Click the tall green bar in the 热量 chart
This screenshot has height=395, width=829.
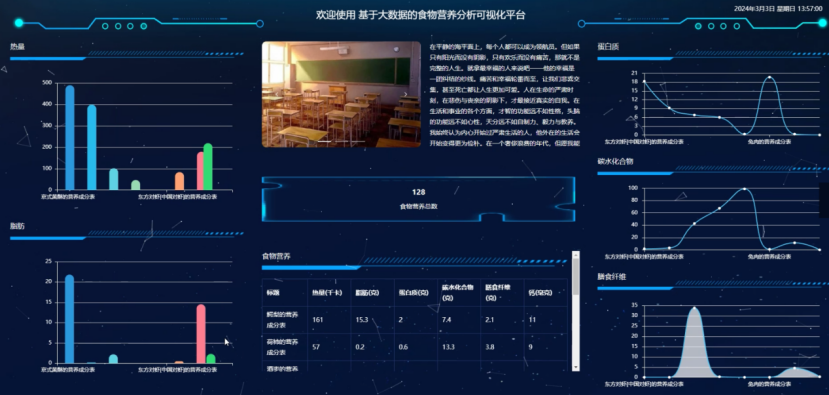(x=208, y=167)
